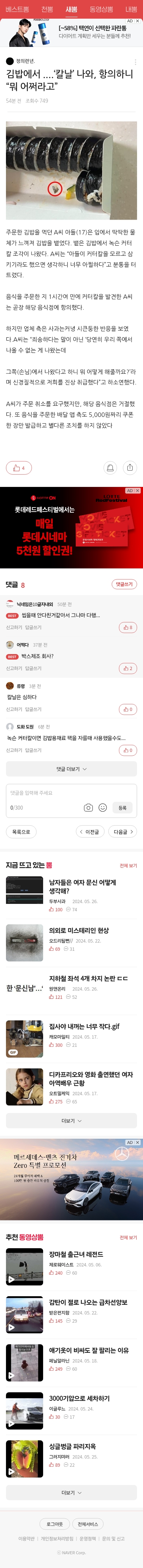Viewport: 143px width, 1568px height.
Task: Submit the comment with 등록 button
Action: tap(122, 808)
